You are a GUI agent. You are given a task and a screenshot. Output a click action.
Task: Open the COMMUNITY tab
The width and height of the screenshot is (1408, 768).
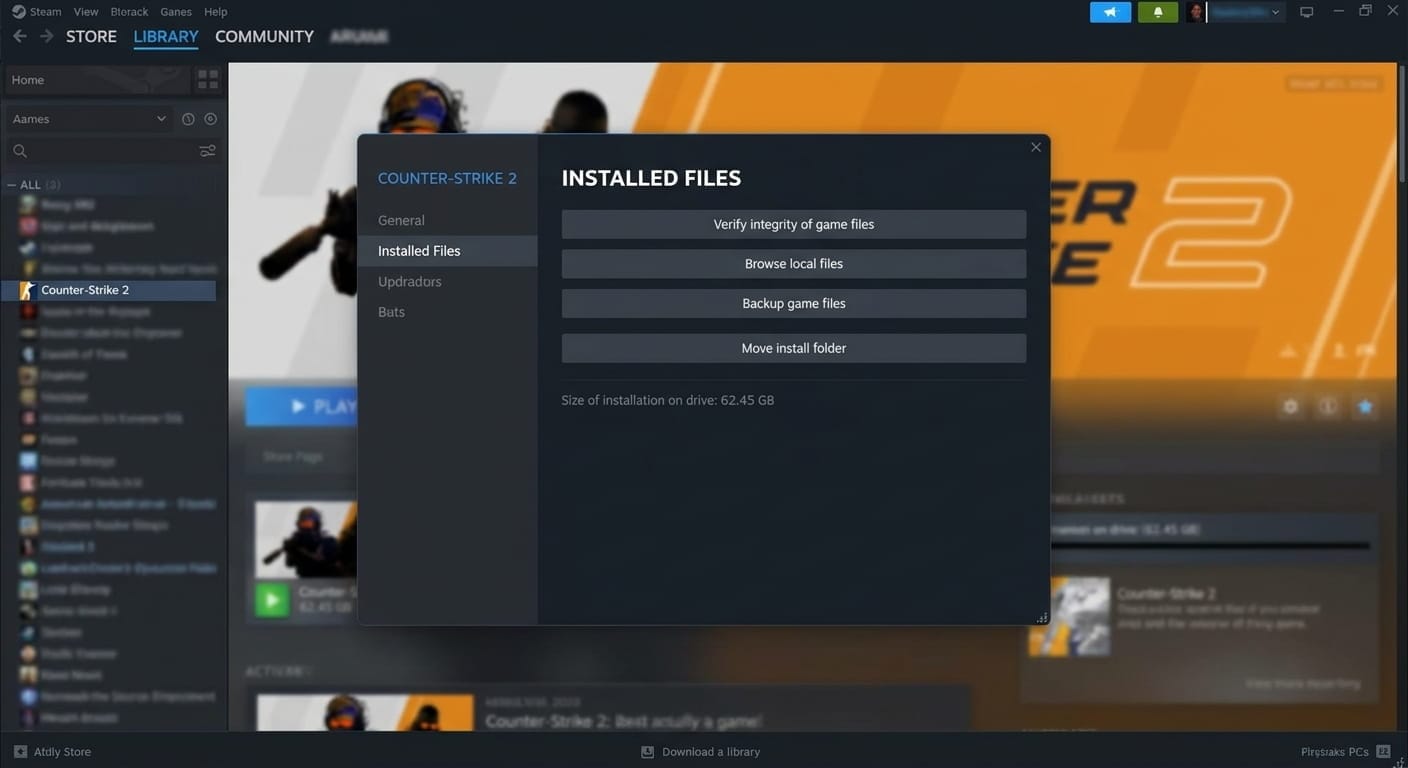pyautogui.click(x=264, y=36)
